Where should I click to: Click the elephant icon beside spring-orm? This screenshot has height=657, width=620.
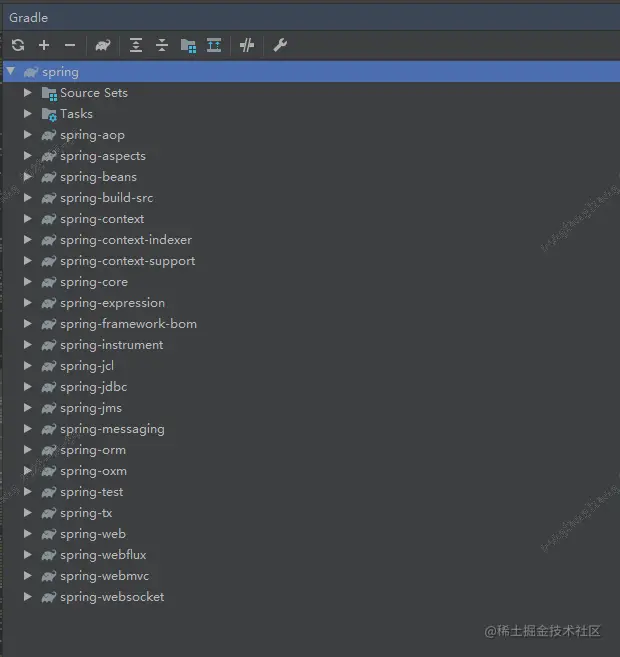point(49,450)
